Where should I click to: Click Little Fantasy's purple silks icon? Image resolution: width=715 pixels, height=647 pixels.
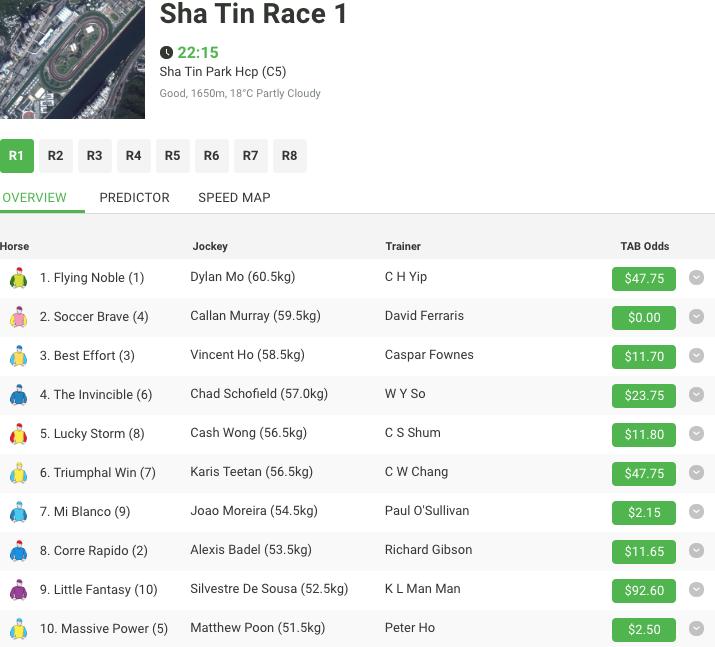(18, 590)
